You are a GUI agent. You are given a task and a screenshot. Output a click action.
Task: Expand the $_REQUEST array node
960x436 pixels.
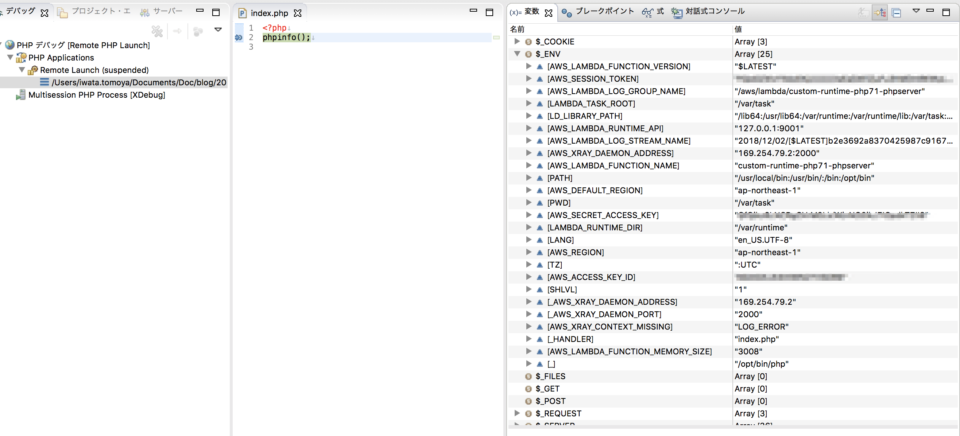[517, 413]
